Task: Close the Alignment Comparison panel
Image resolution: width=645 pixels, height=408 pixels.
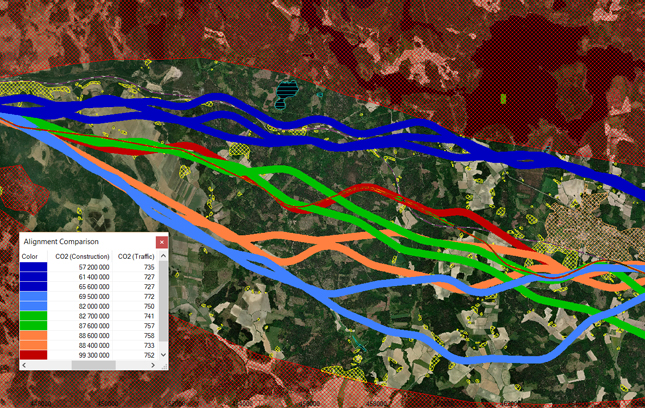Action: pyautogui.click(x=162, y=242)
